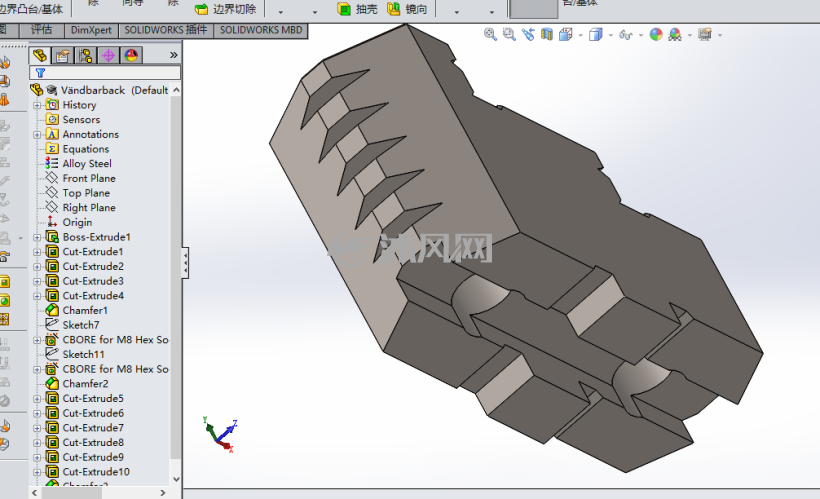Expand the History folder
This screenshot has width=820, height=499.
point(37,105)
